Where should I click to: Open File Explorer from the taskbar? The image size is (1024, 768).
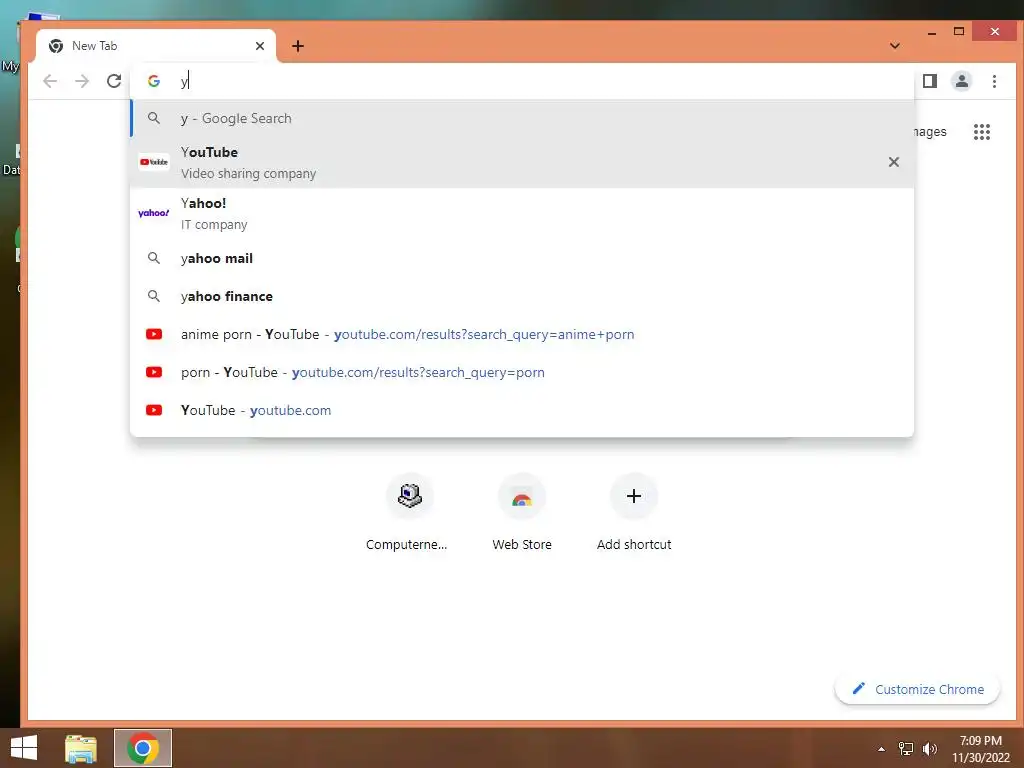click(x=81, y=748)
